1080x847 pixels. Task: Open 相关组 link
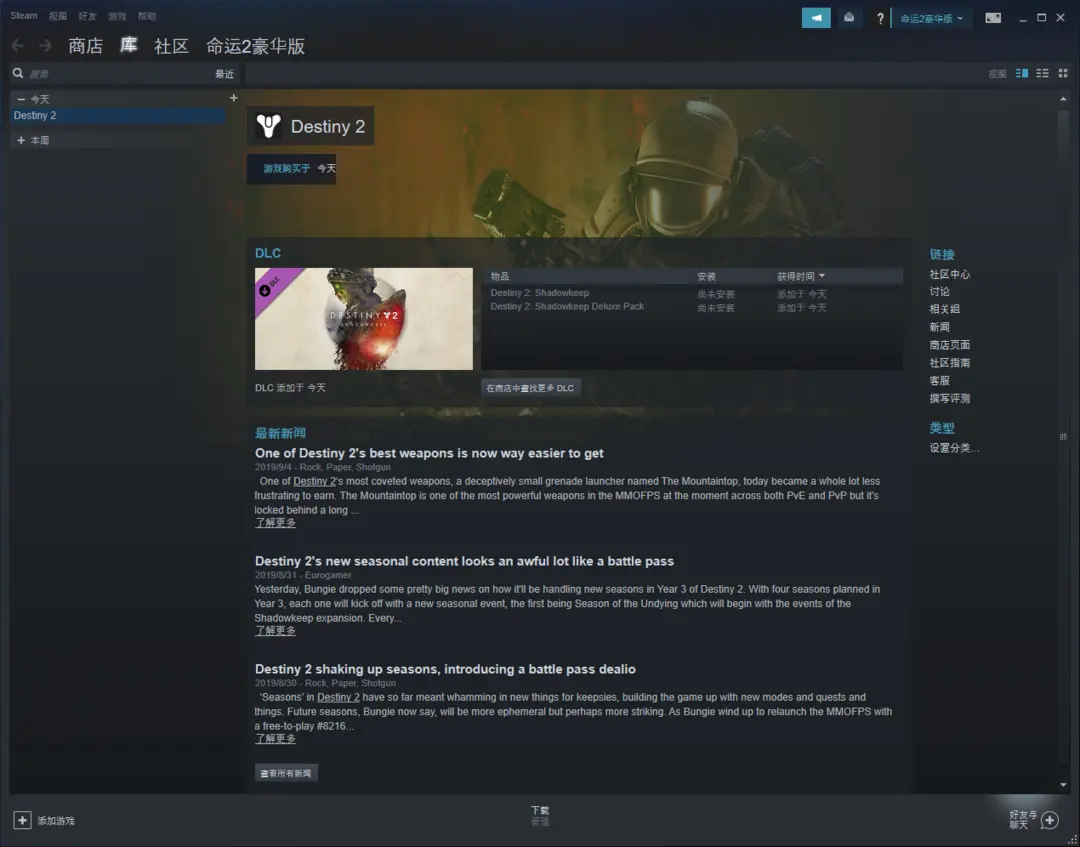tap(944, 309)
